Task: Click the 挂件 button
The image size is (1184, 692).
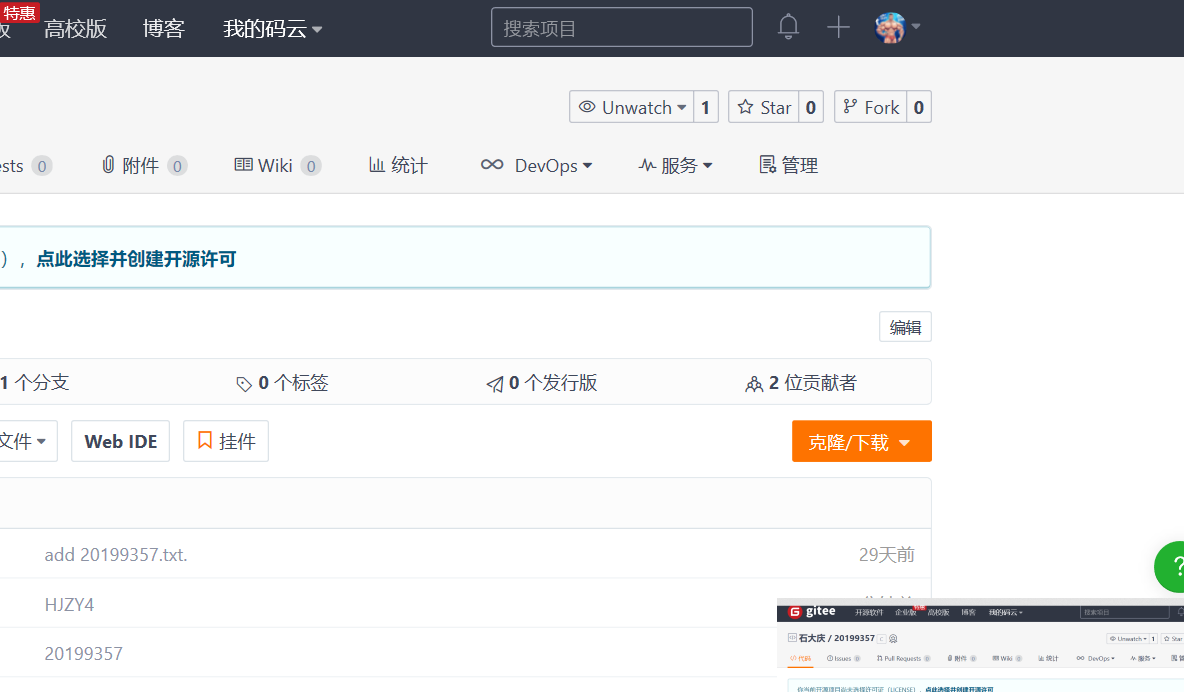Action: pos(226,441)
